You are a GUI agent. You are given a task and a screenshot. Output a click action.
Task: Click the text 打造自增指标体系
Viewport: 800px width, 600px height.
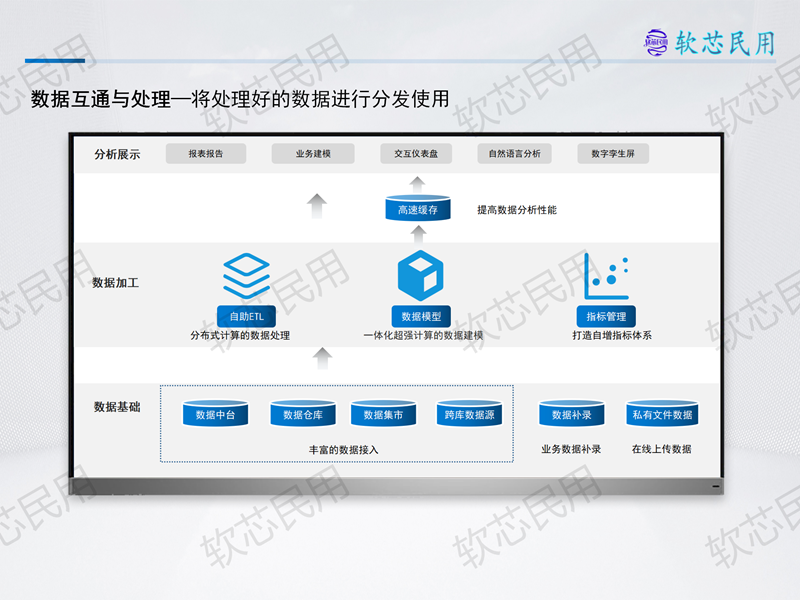612,335
